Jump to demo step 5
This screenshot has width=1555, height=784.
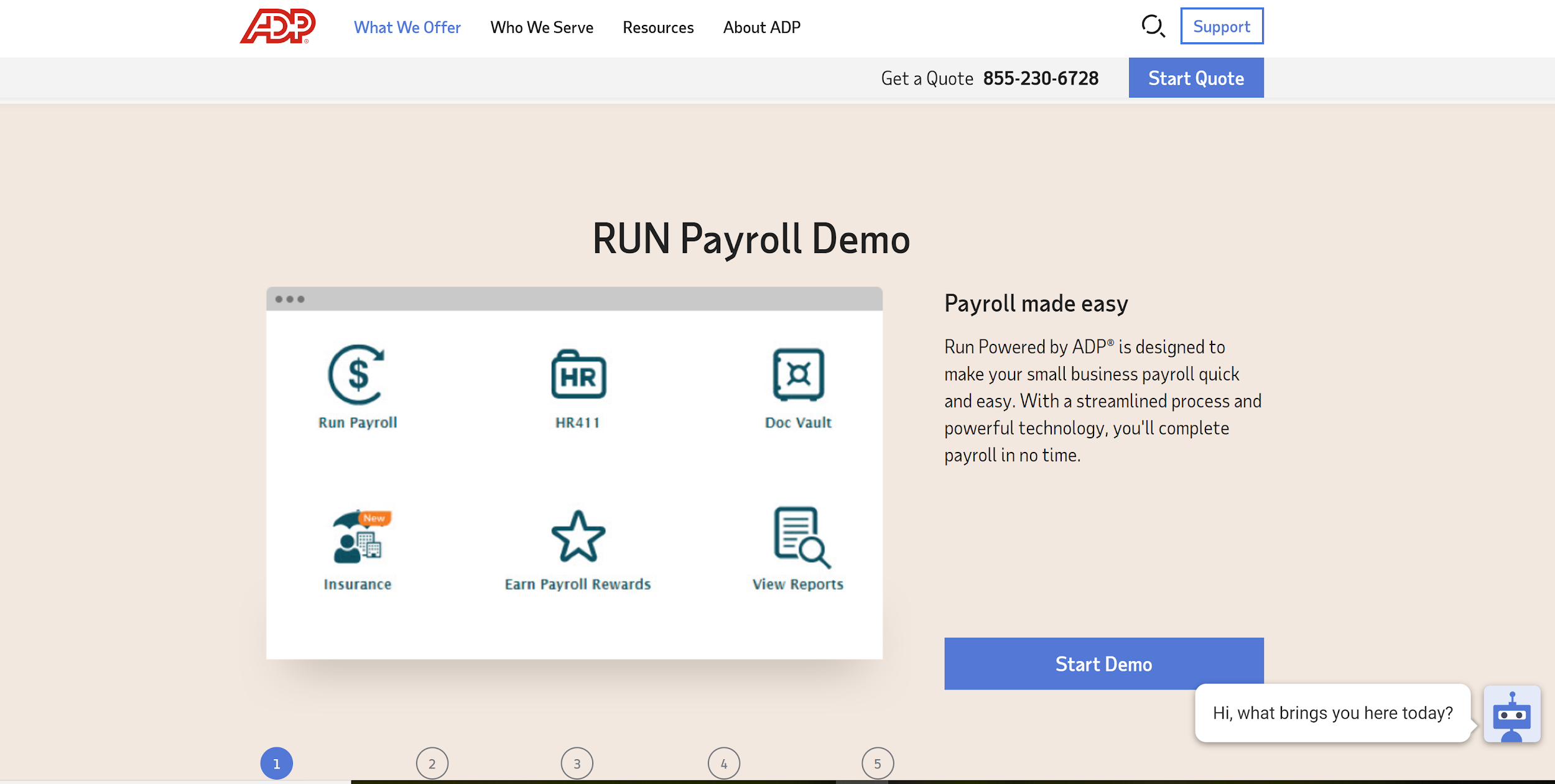coord(877,763)
